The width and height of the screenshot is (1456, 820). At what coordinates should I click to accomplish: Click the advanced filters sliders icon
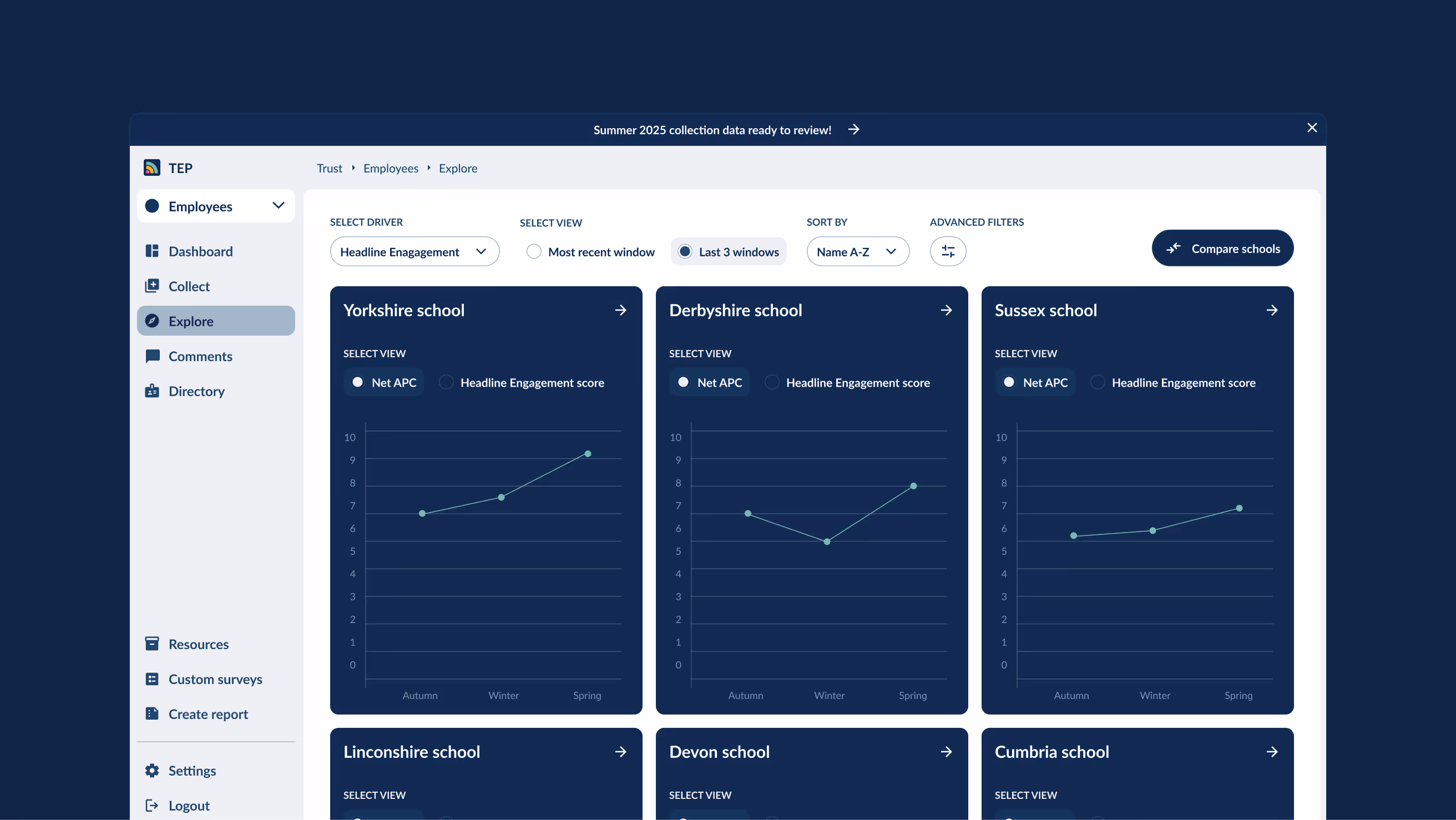(947, 251)
